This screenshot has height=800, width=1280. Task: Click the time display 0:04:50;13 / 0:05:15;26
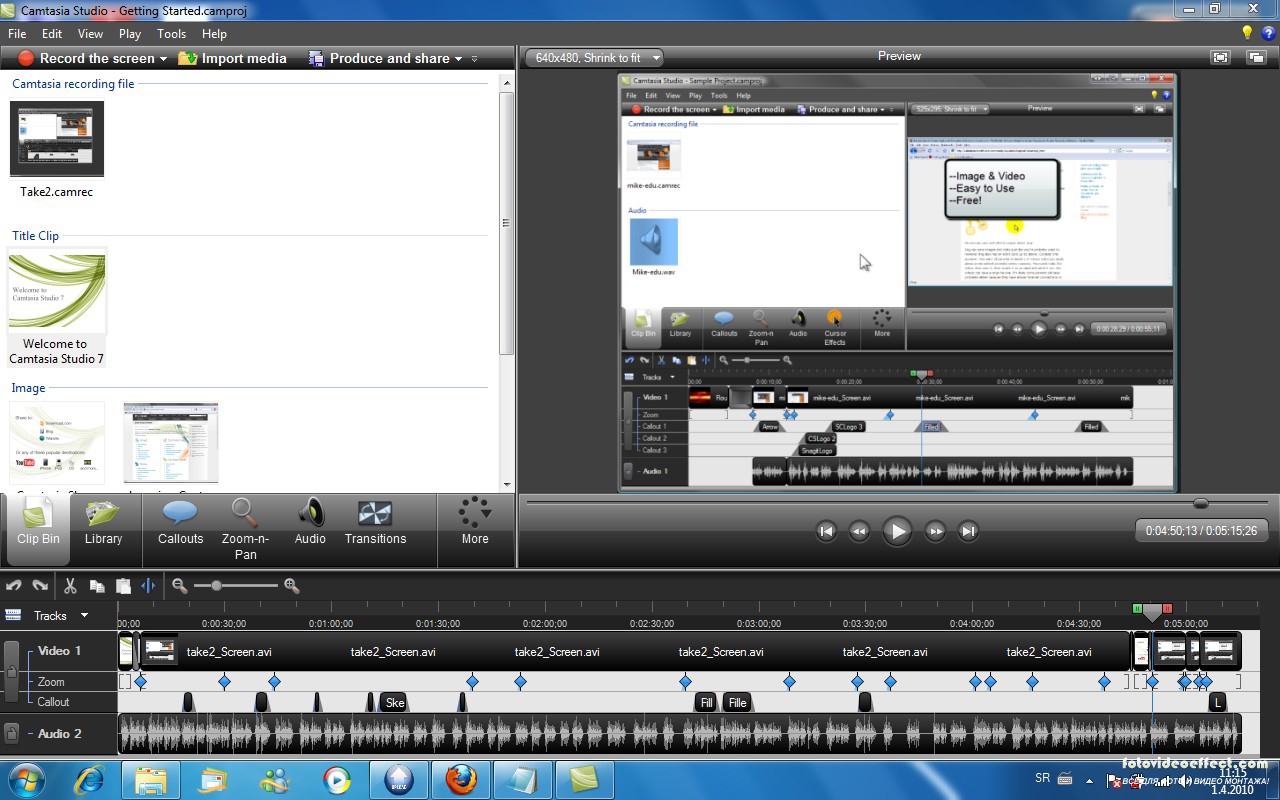click(x=1202, y=531)
